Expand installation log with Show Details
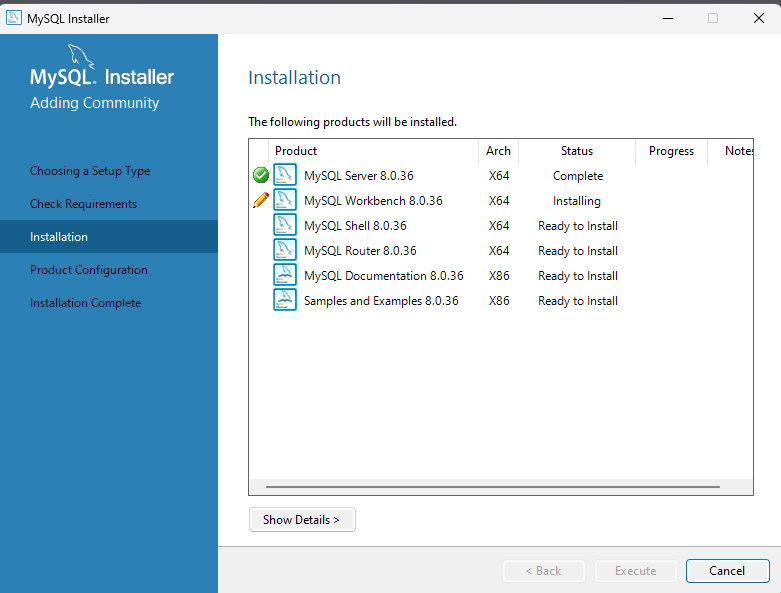Image resolution: width=781 pixels, height=593 pixels. pyautogui.click(x=302, y=520)
